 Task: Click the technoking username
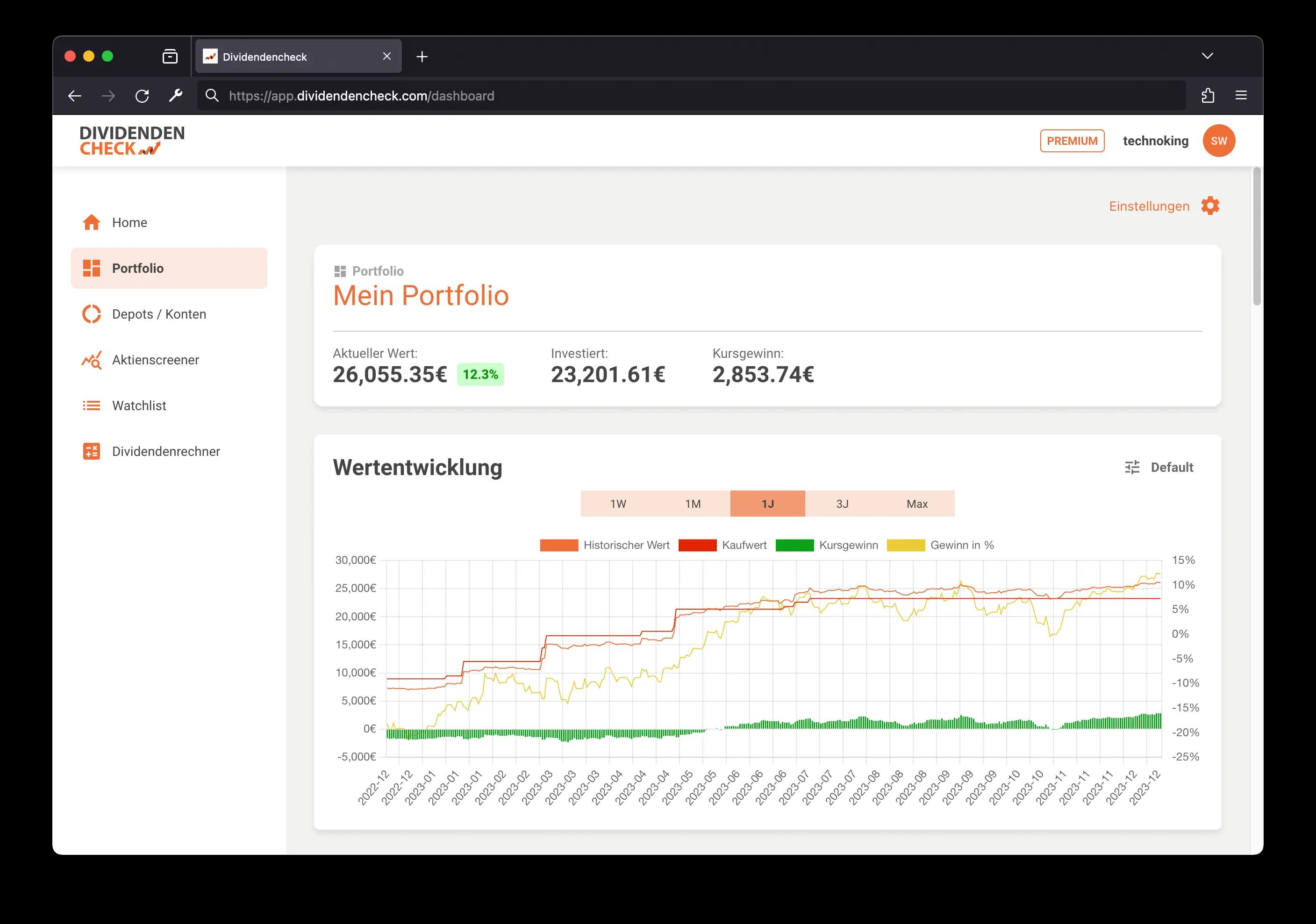pyautogui.click(x=1156, y=141)
